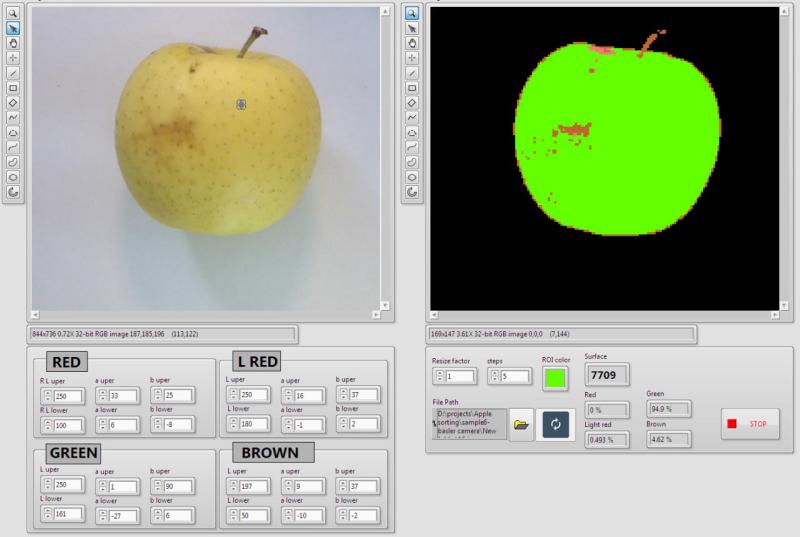Pick the Line tool in right image palette

coord(411,73)
